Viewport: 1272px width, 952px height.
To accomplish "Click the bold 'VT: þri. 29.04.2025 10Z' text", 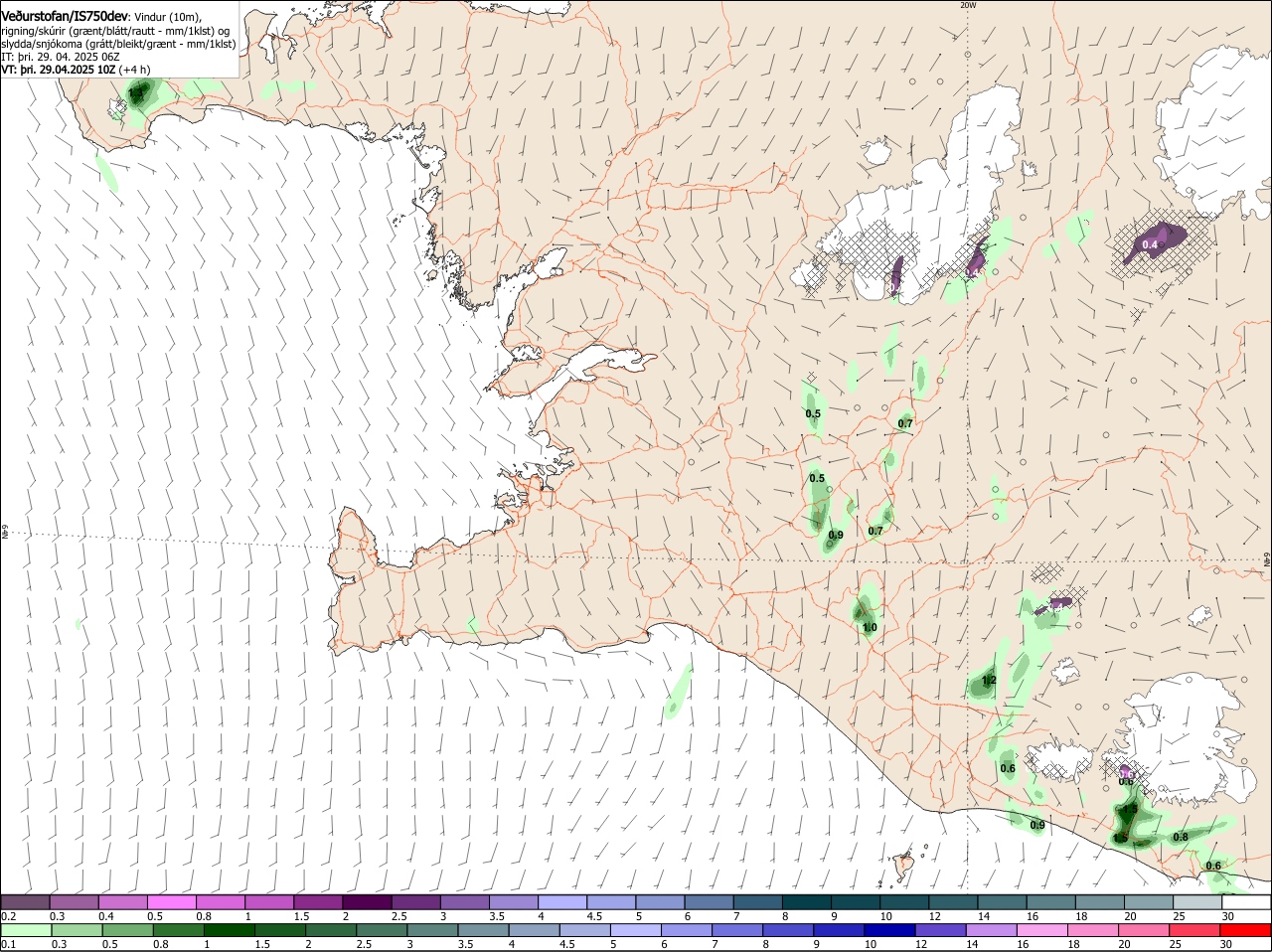I will point(58,70).
